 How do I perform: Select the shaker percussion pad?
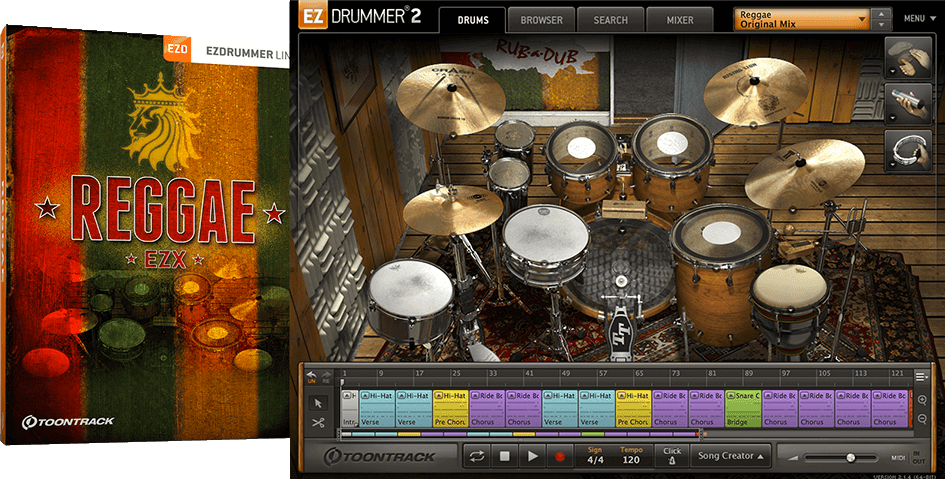(908, 104)
